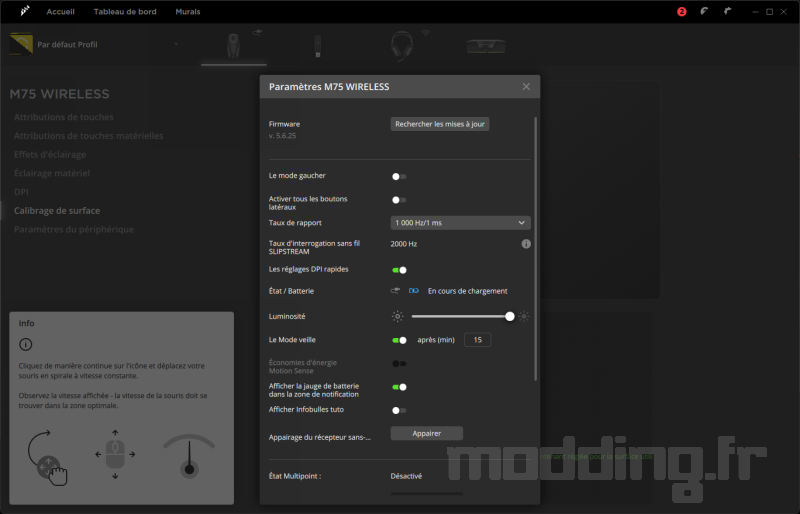Select Attributions de touches matérielles
The width and height of the screenshot is (800, 514).
89,136
